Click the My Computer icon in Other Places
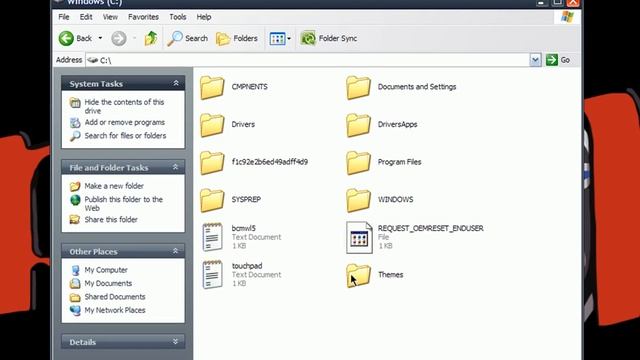This screenshot has height=360, width=640. coord(75,270)
